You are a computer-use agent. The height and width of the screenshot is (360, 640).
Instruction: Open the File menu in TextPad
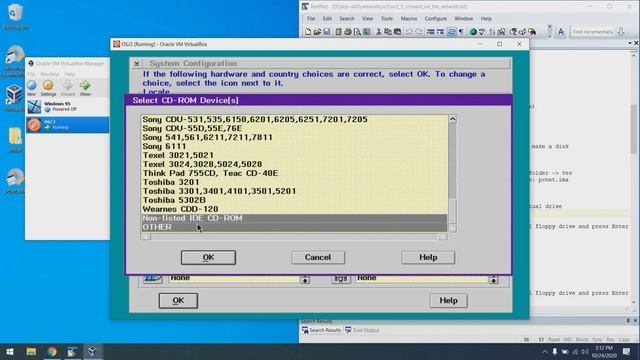311,19
